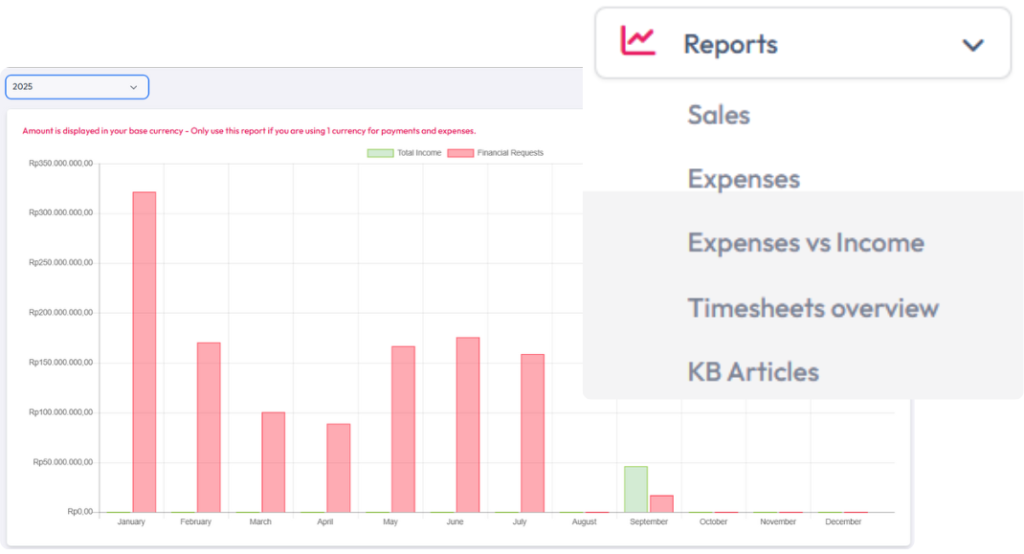The image size is (1024, 554).
Task: Select Expenses in the Reports submenu
Action: 743,179
